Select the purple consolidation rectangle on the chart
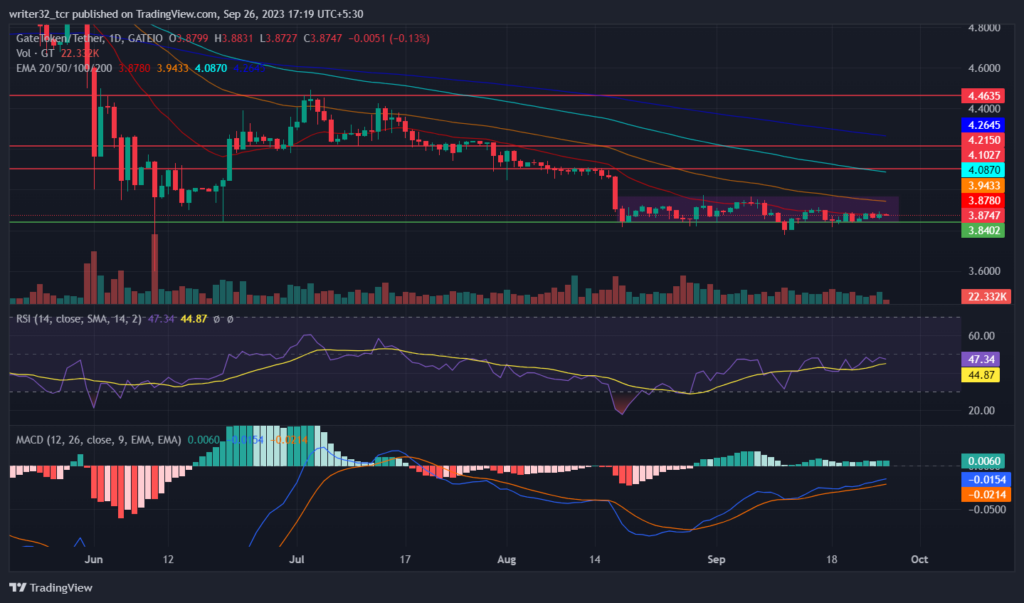 click(x=759, y=208)
